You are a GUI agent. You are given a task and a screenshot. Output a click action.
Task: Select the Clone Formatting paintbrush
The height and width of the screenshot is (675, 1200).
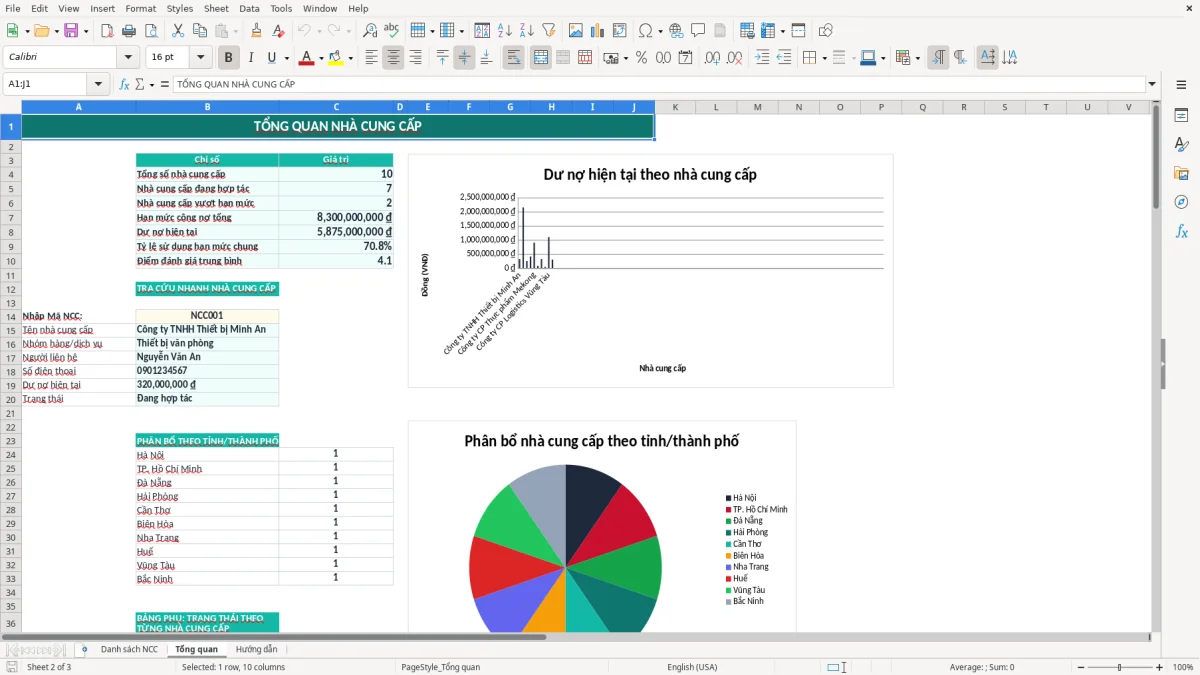pos(256,31)
